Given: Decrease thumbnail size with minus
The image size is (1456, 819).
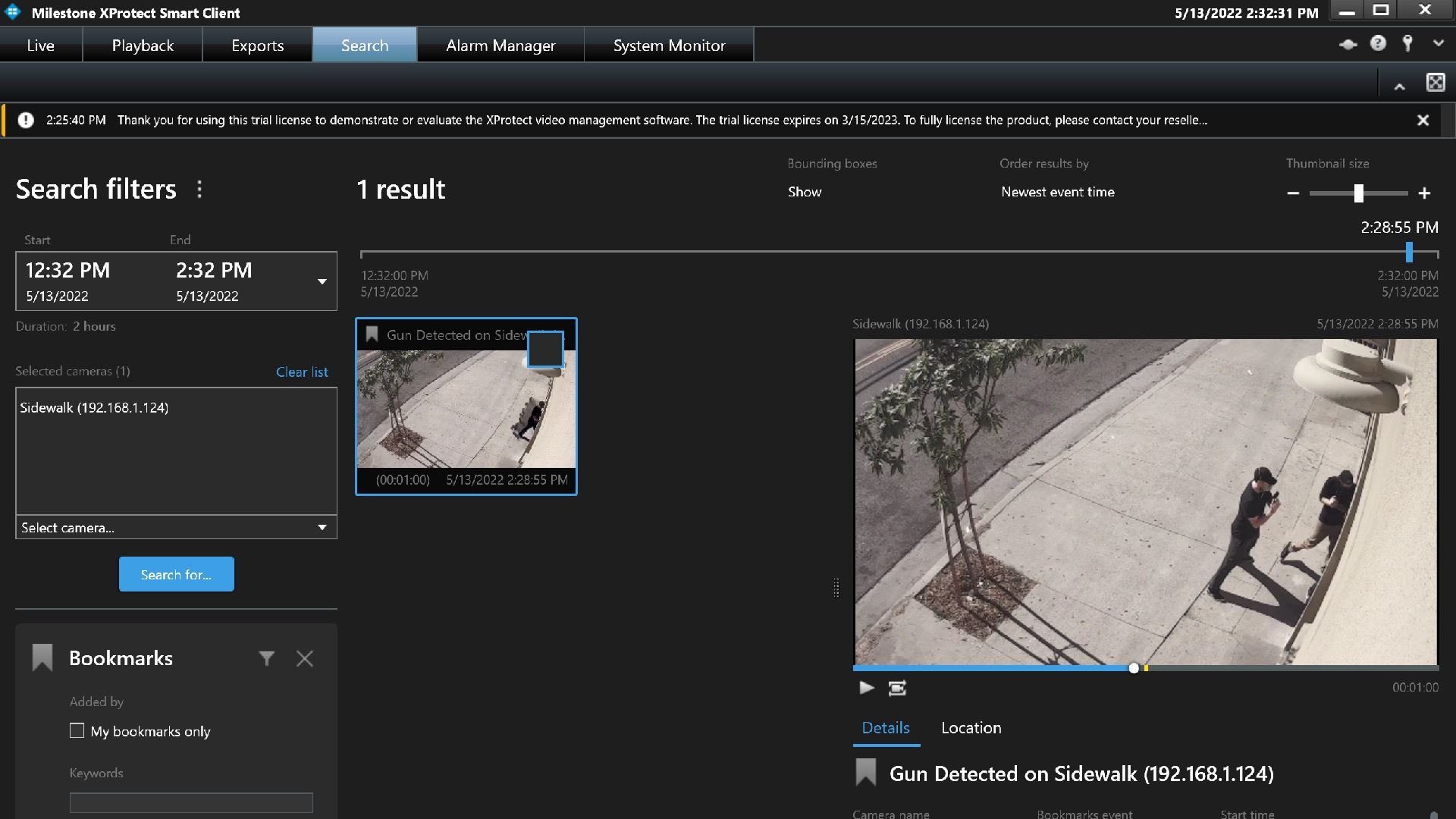Looking at the screenshot, I should tap(1294, 193).
